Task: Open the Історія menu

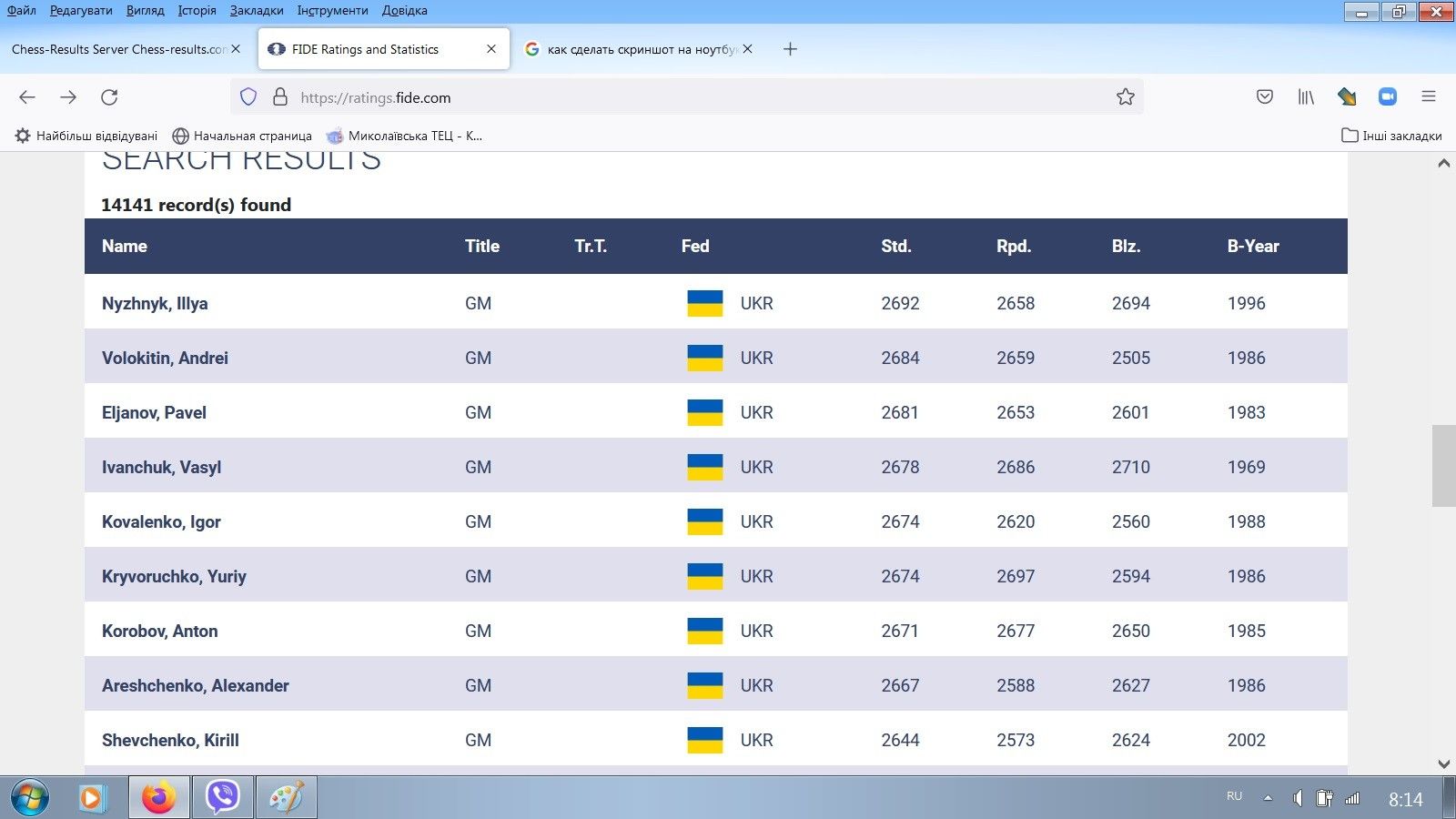Action: pos(197,11)
